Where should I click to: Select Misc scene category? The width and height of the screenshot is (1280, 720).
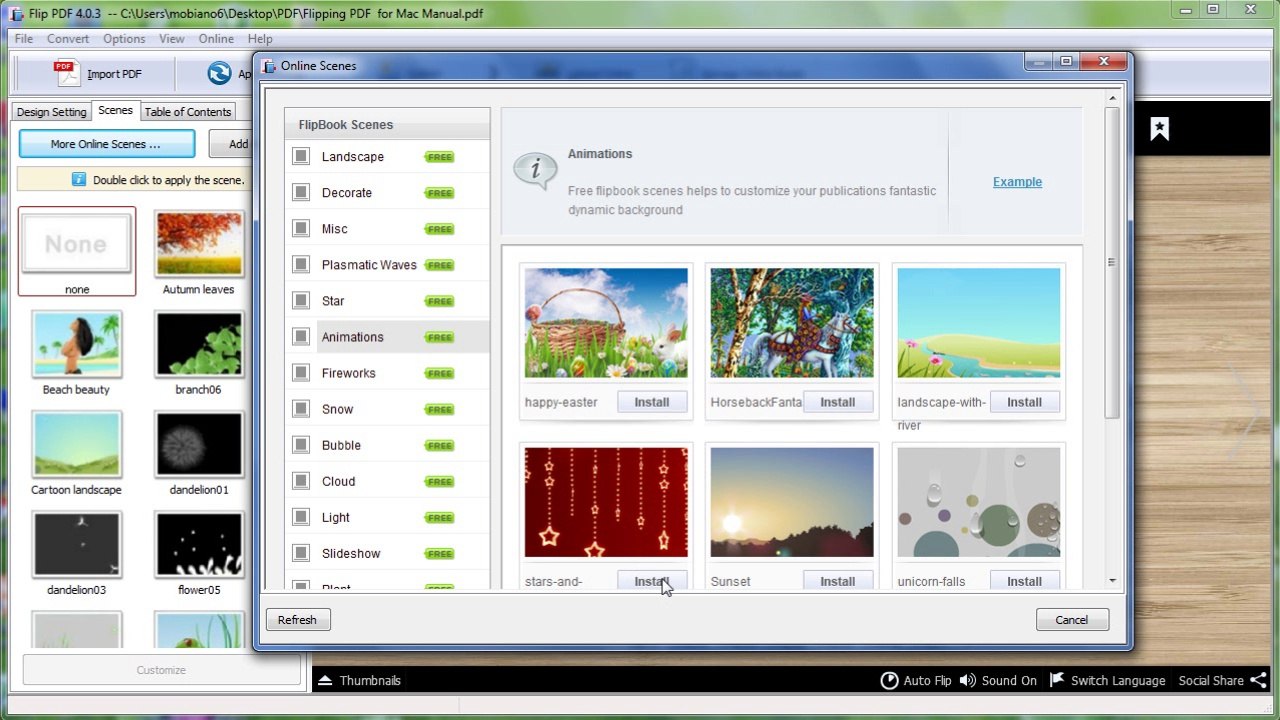(x=387, y=229)
